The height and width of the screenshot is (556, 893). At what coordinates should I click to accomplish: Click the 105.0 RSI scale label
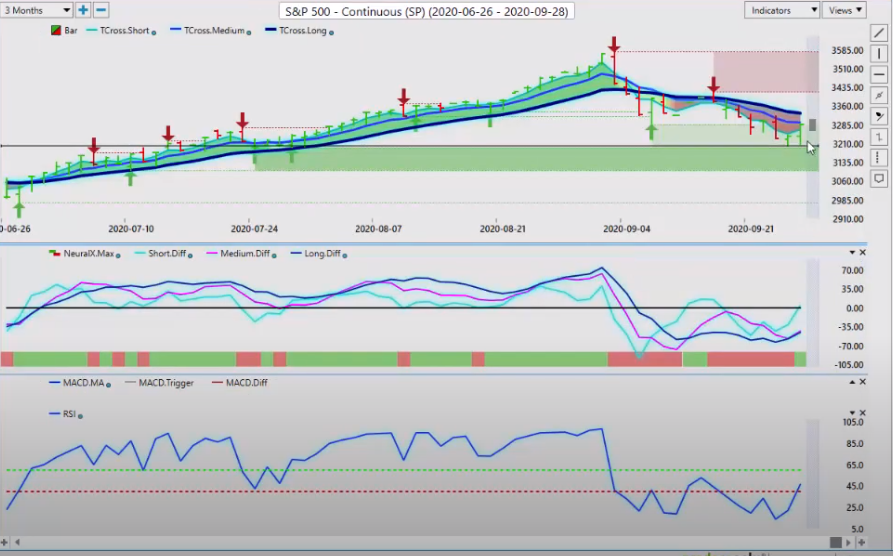pyautogui.click(x=853, y=422)
